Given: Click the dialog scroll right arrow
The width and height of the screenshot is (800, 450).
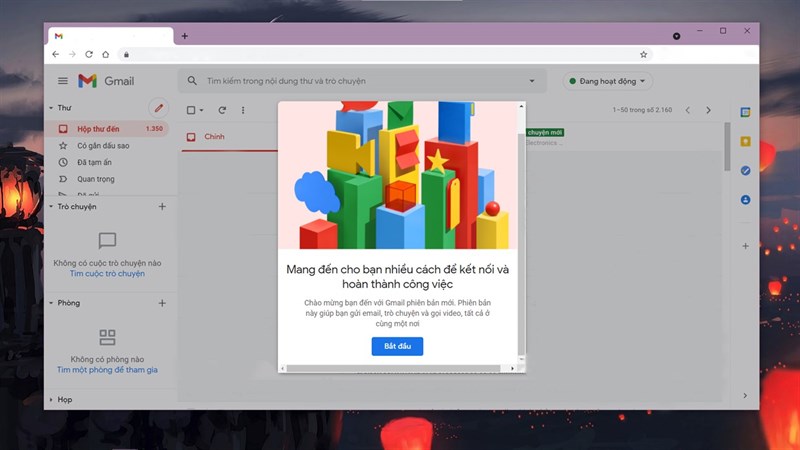Looking at the screenshot, I should [x=512, y=368].
